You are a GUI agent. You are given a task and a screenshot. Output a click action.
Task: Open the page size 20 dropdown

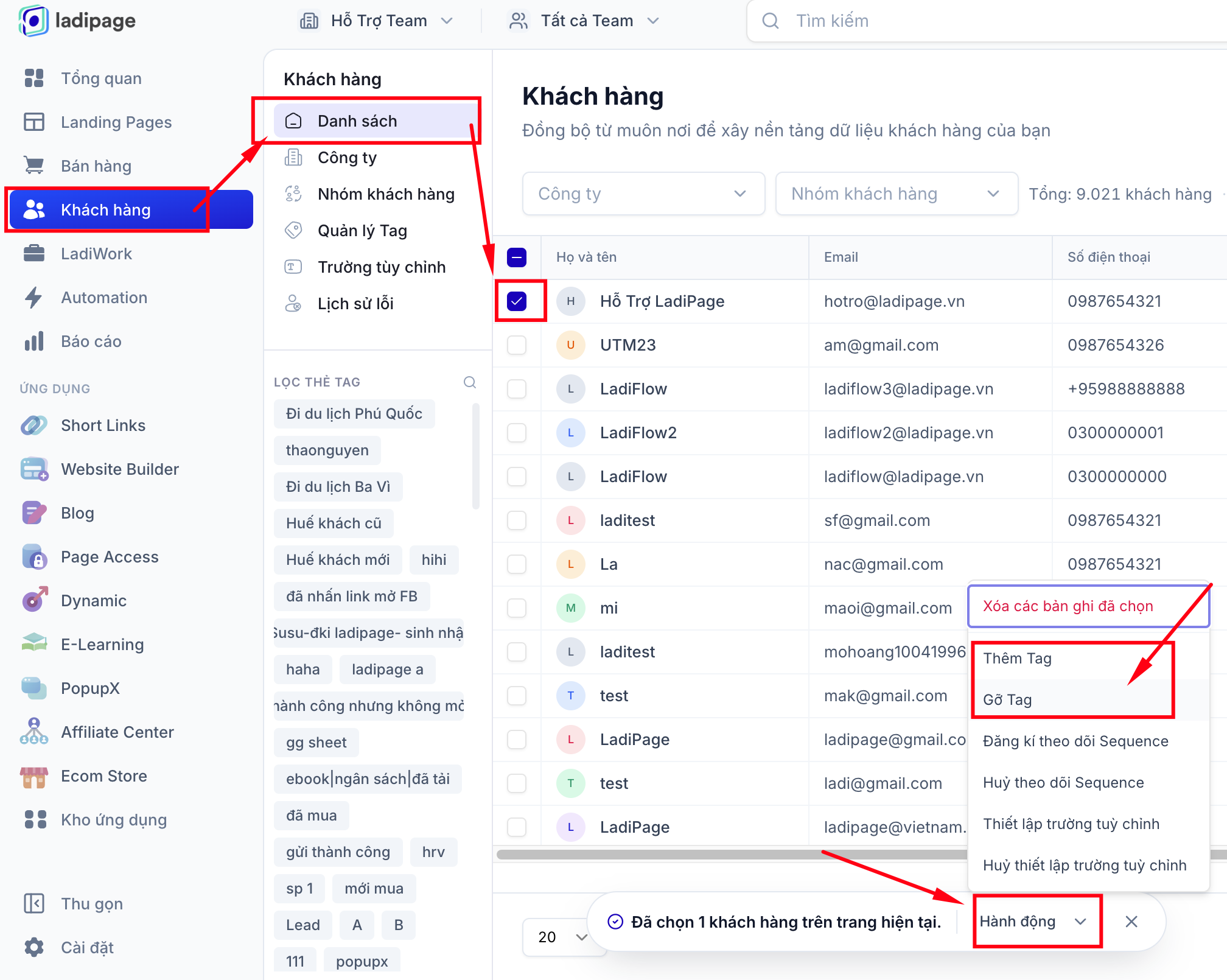[563, 937]
